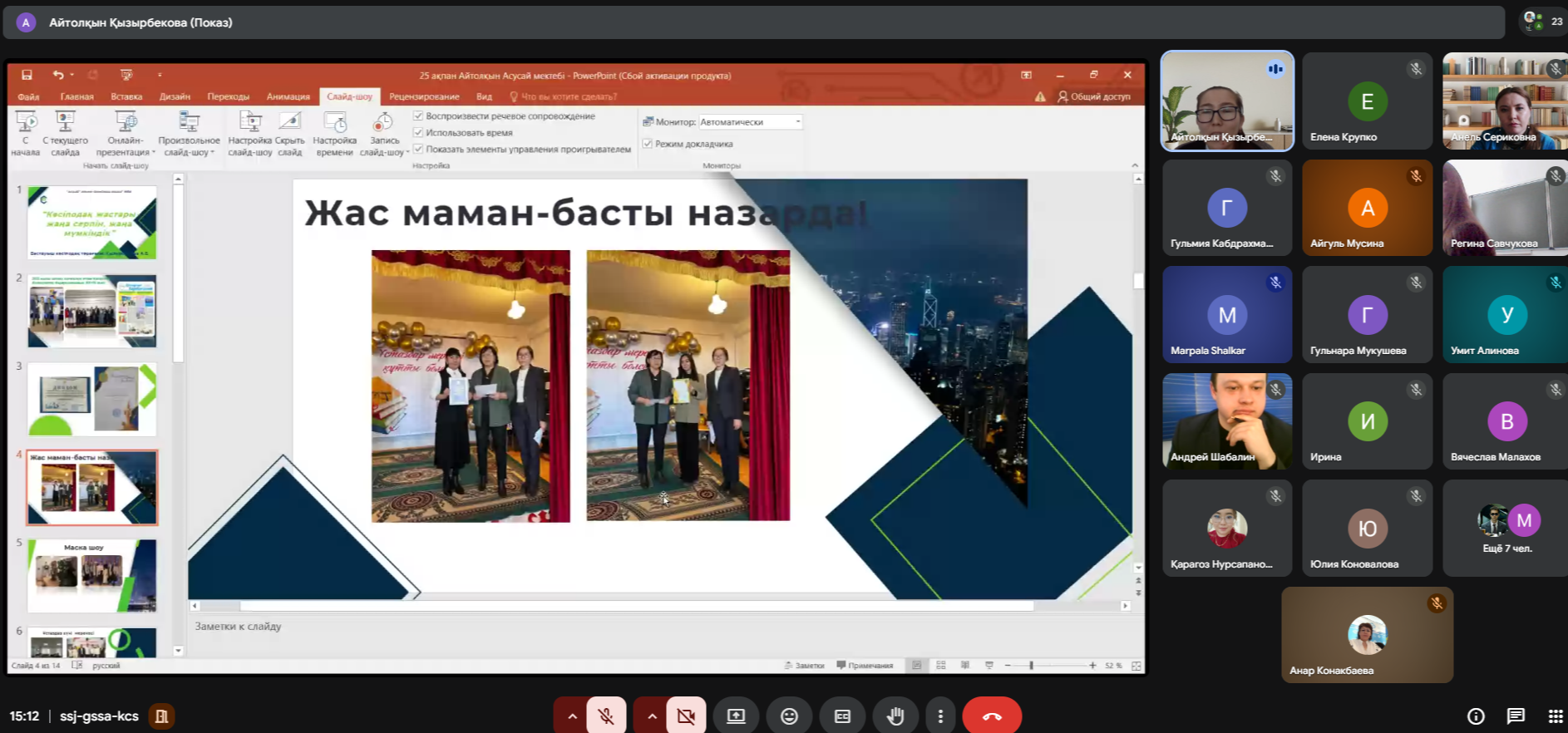Open the emoji reactions button
This screenshot has height=733, width=1568.
(789, 716)
